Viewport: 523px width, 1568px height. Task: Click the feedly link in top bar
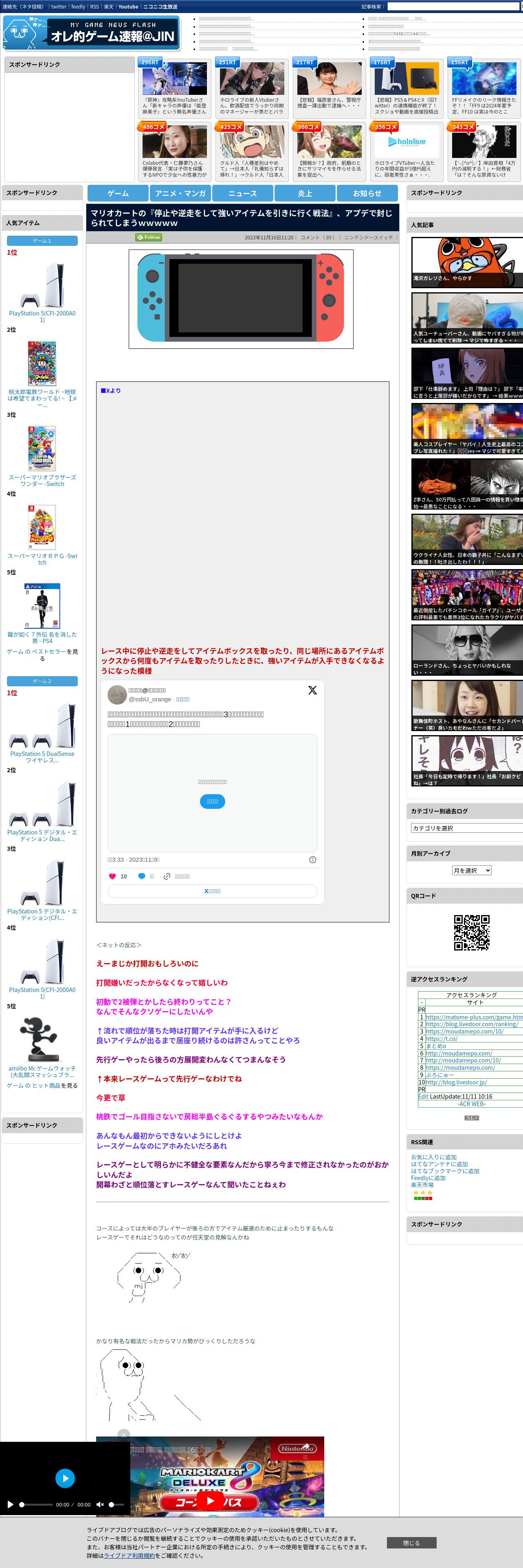(78, 7)
